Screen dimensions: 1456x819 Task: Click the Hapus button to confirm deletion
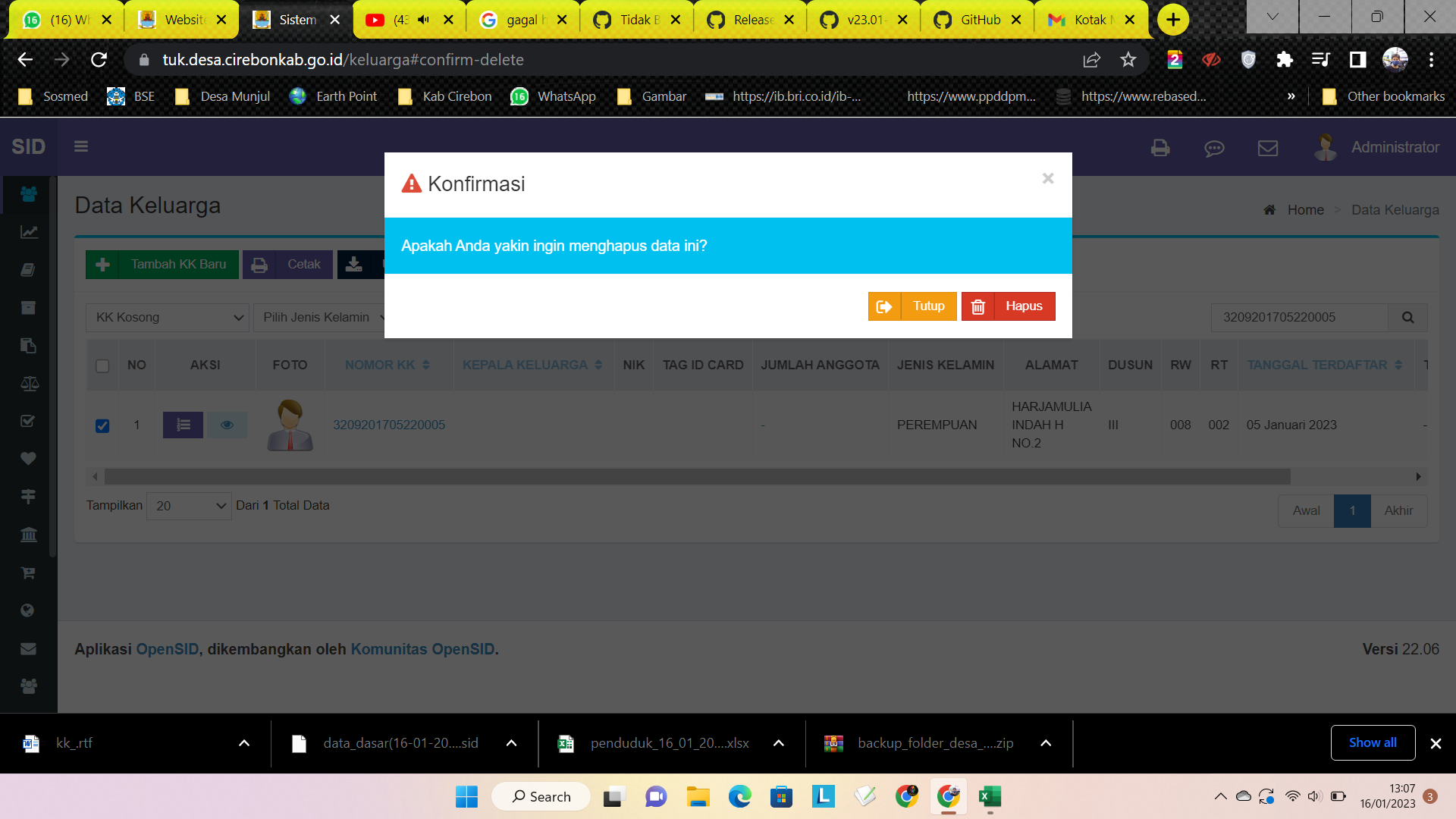click(x=1008, y=306)
